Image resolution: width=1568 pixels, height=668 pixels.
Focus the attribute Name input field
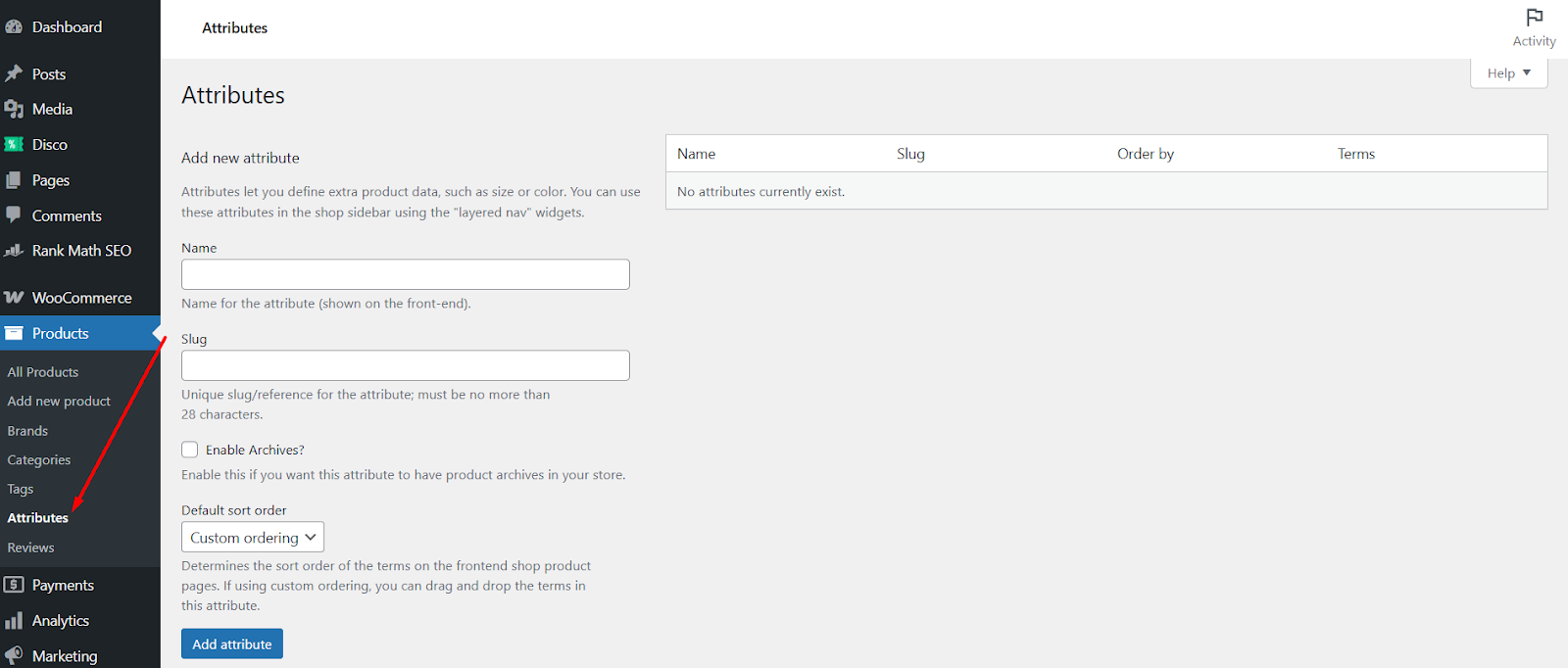click(x=406, y=274)
